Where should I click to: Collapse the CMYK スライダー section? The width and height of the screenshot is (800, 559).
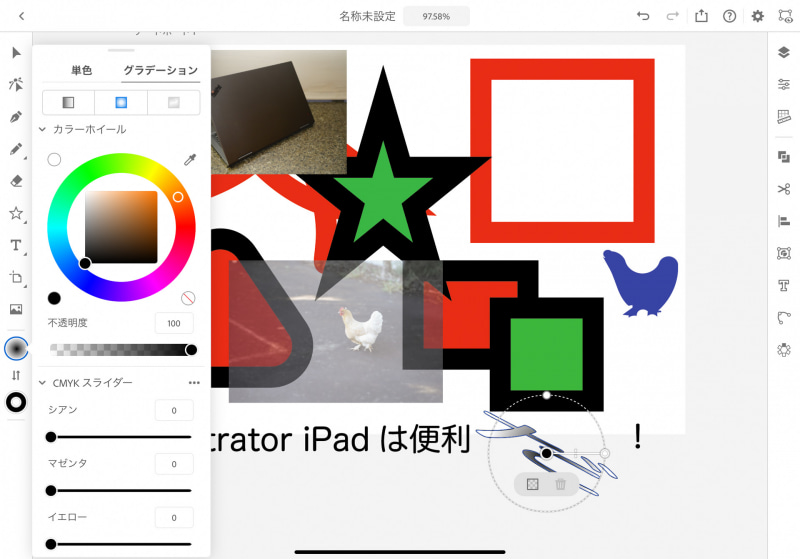42,383
